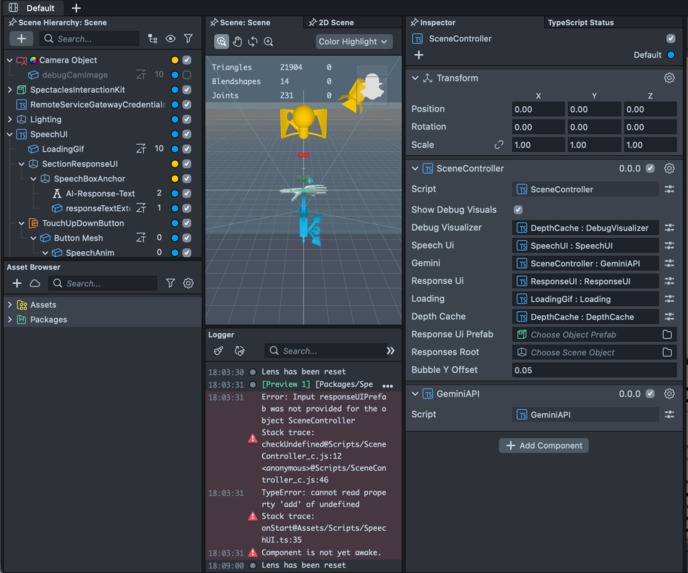Uncheck Camera Object enabled checkbox
This screenshot has width=688, height=573.
(x=187, y=60)
